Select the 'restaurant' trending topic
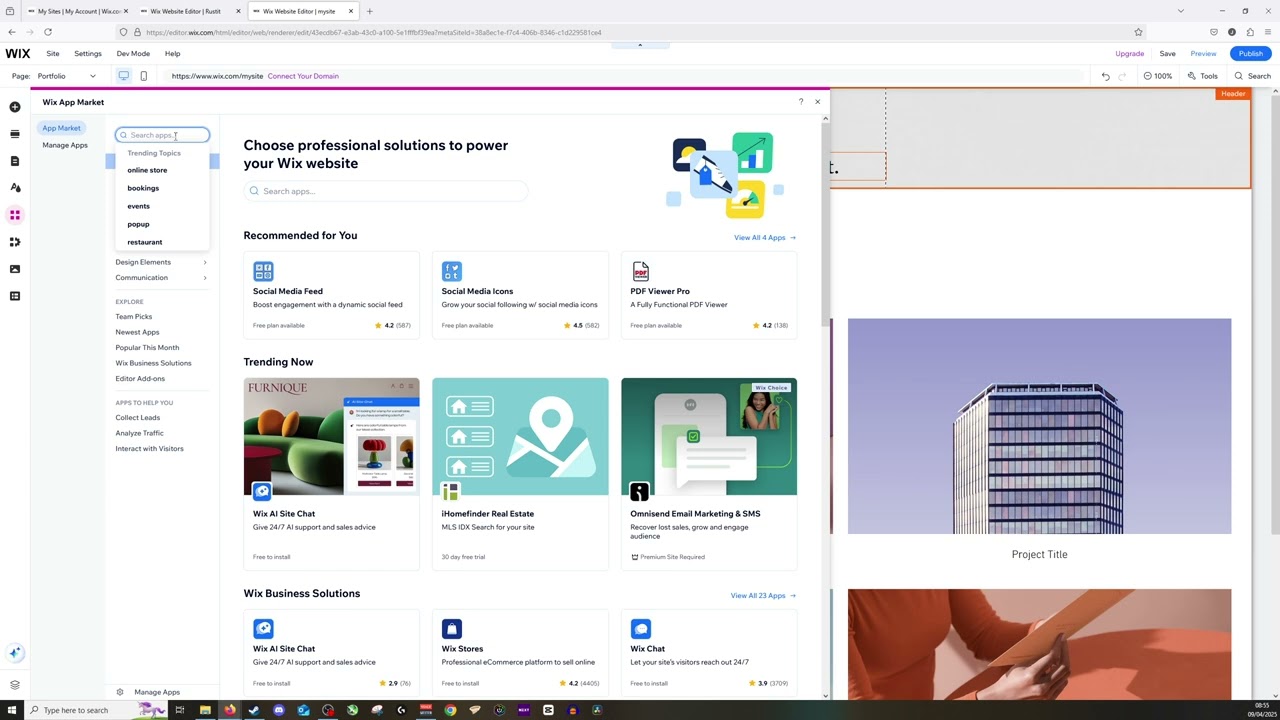 point(144,242)
